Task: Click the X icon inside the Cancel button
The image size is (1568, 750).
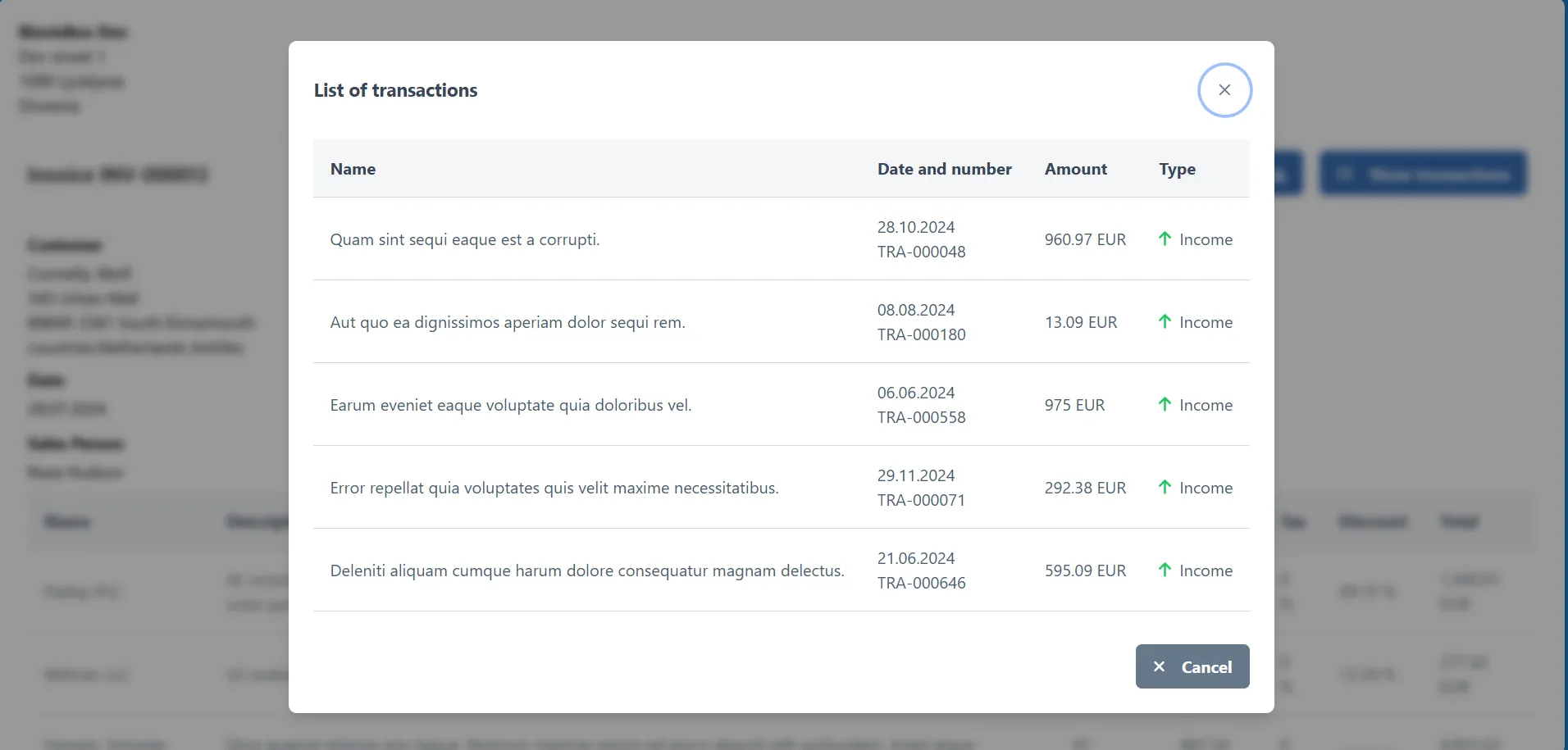Action: click(x=1160, y=666)
